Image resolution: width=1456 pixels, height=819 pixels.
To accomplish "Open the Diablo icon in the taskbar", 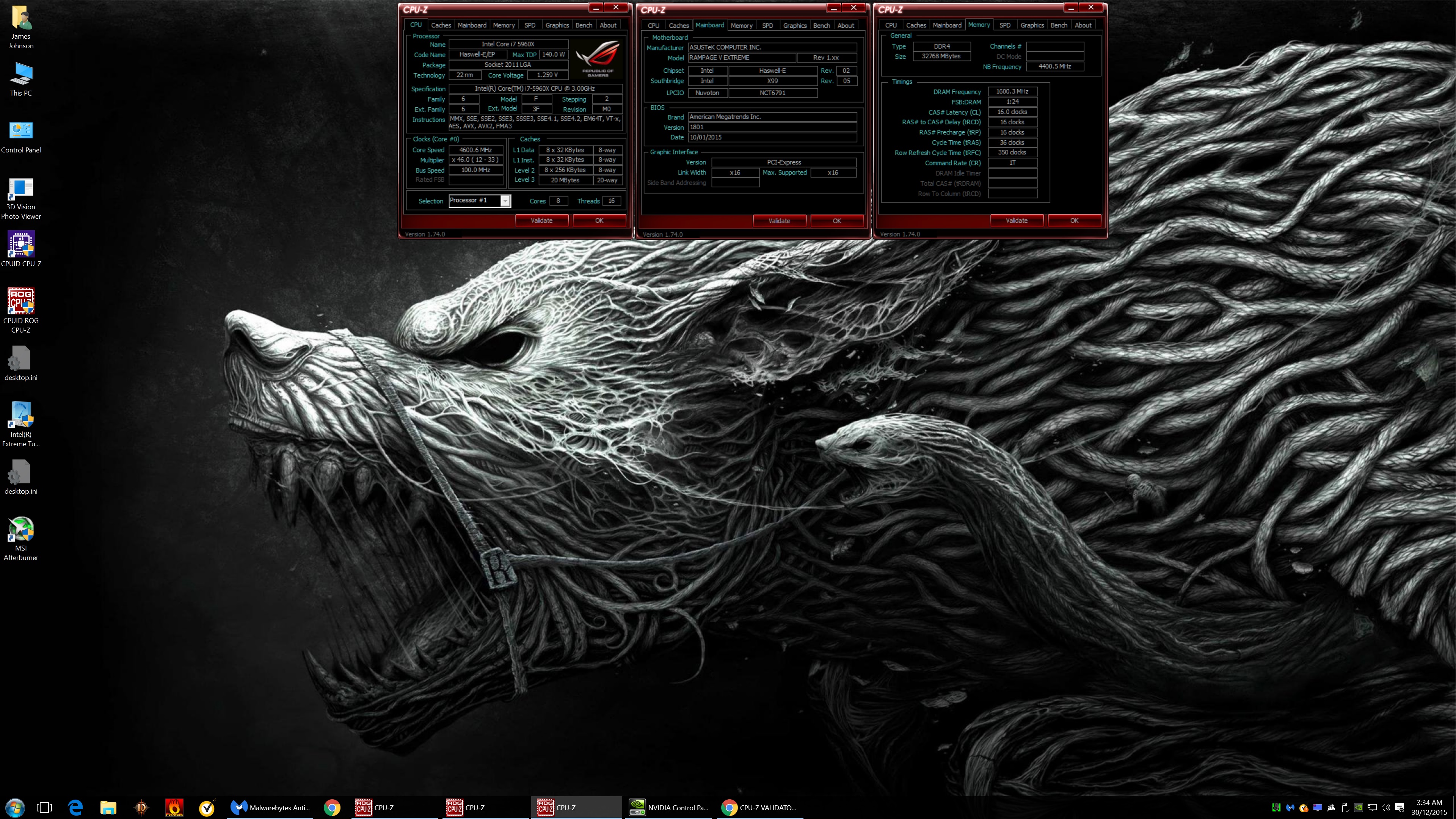I will pyautogui.click(x=141, y=808).
